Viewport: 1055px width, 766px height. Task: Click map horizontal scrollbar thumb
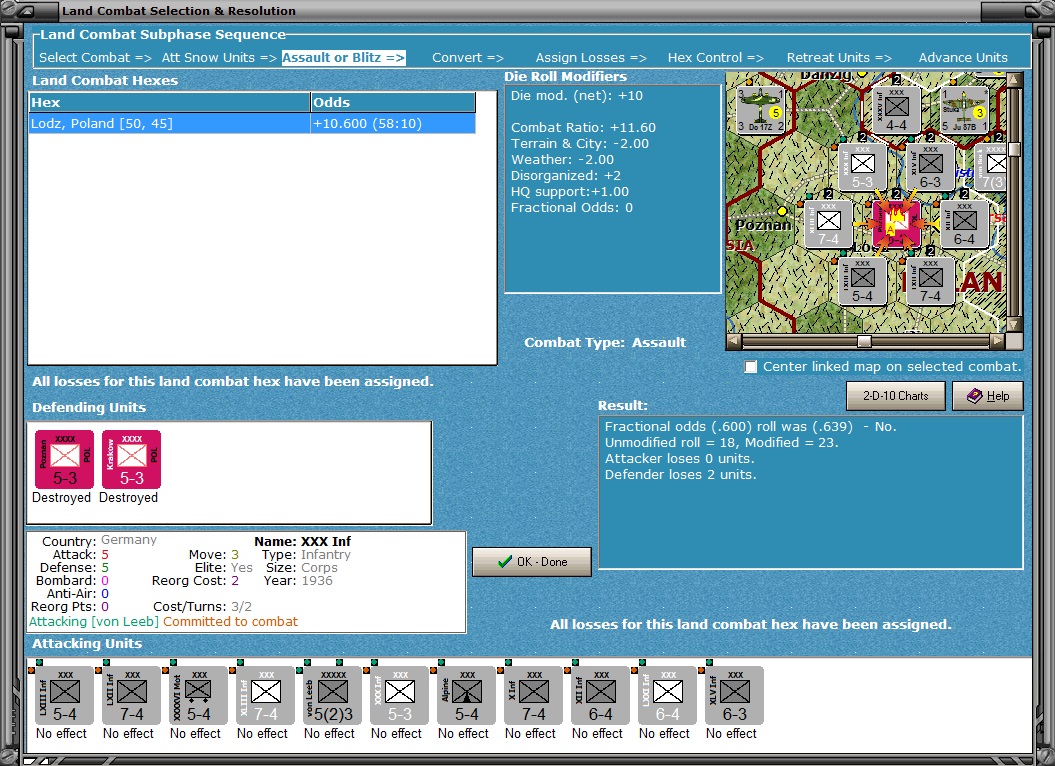pyautogui.click(x=864, y=341)
